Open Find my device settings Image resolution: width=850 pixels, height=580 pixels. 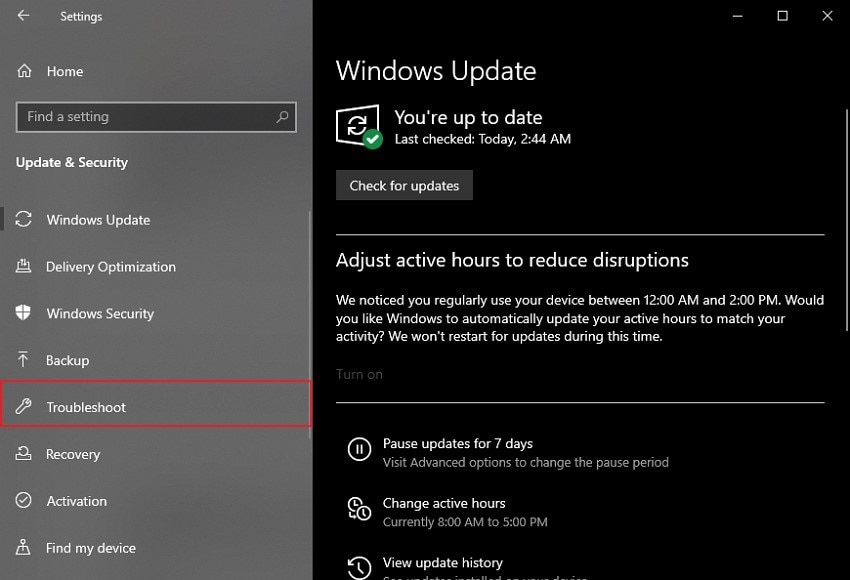click(x=156, y=547)
